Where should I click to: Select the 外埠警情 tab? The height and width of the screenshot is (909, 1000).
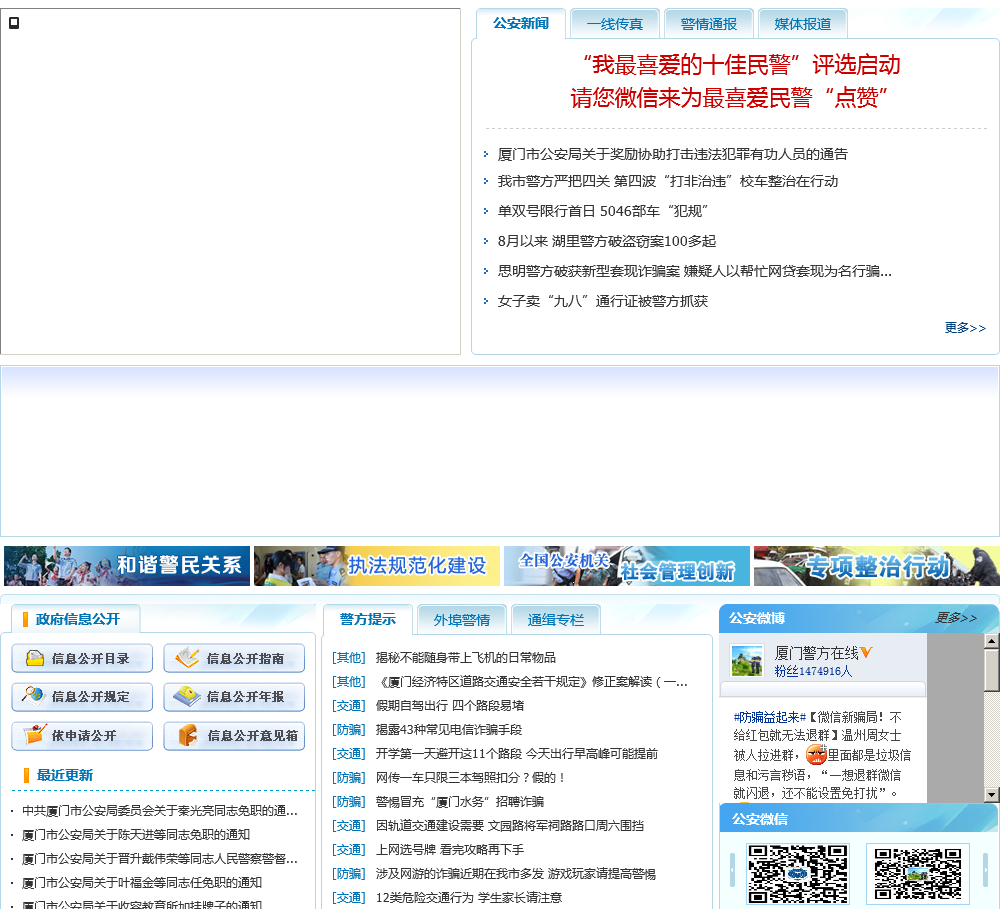point(461,620)
